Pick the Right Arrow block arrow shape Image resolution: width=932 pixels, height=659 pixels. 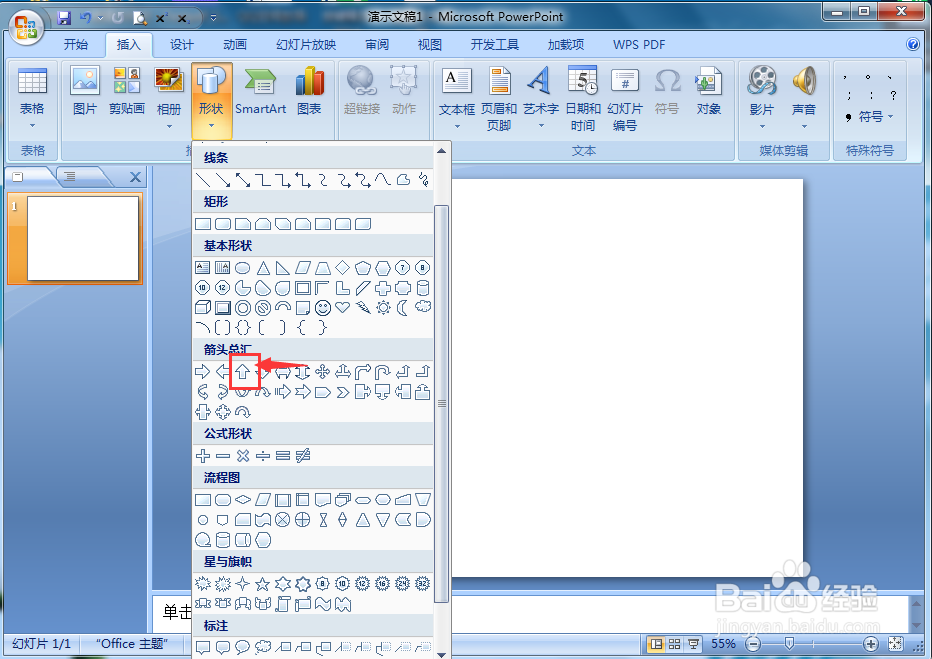[203, 372]
